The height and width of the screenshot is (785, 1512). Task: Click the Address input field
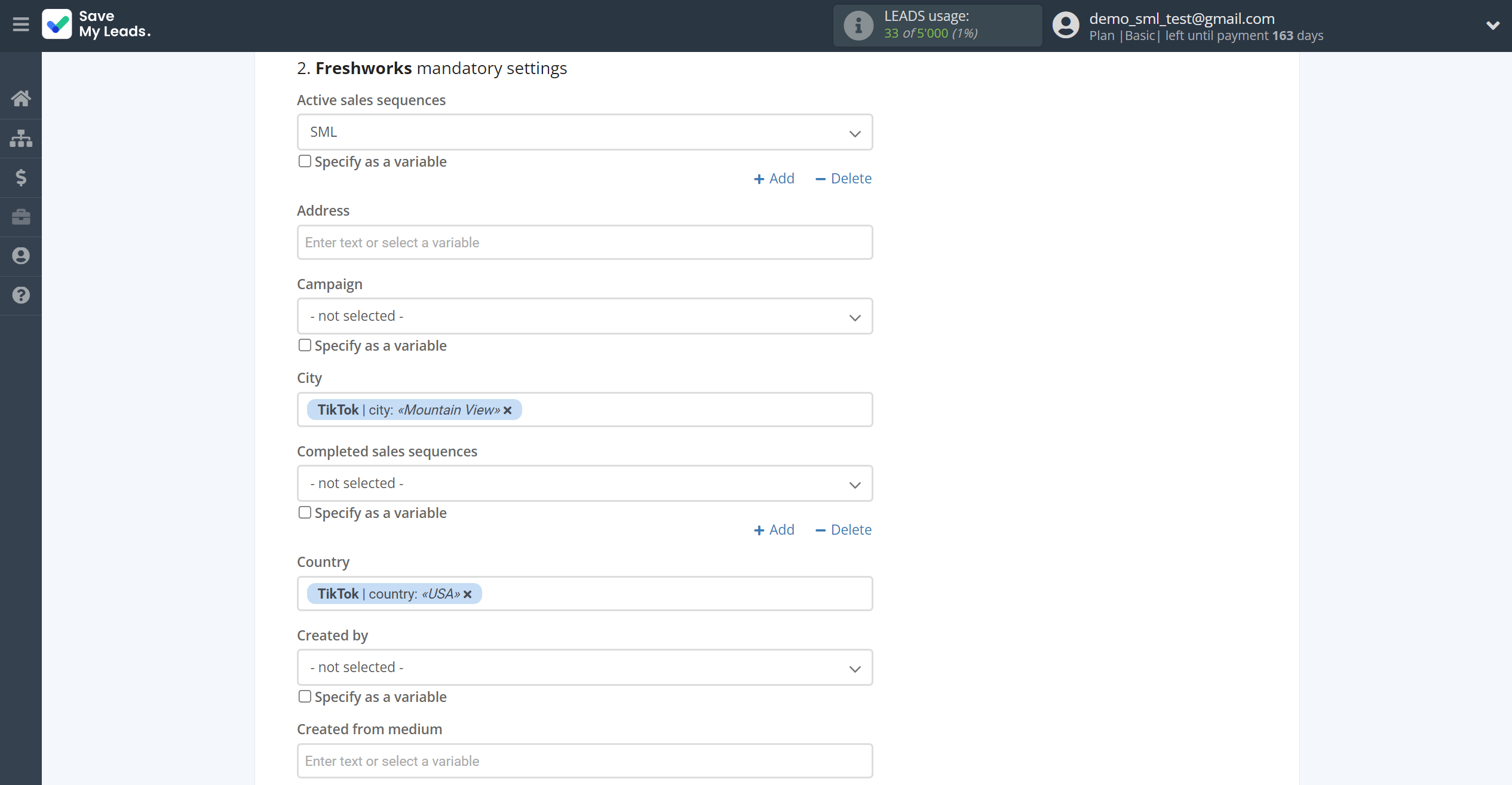pos(585,243)
